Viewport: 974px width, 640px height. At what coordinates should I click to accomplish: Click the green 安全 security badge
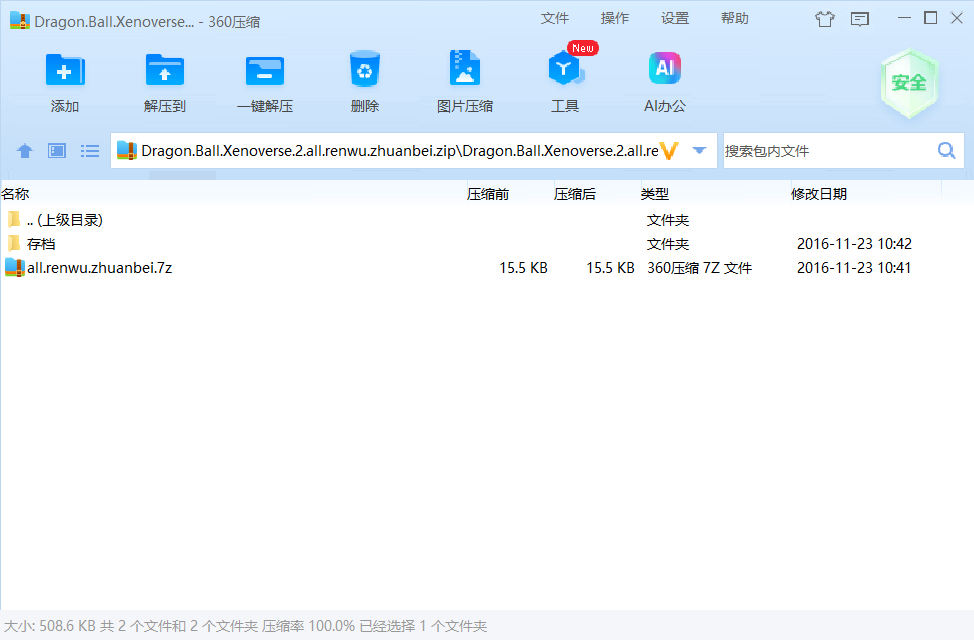pos(909,83)
